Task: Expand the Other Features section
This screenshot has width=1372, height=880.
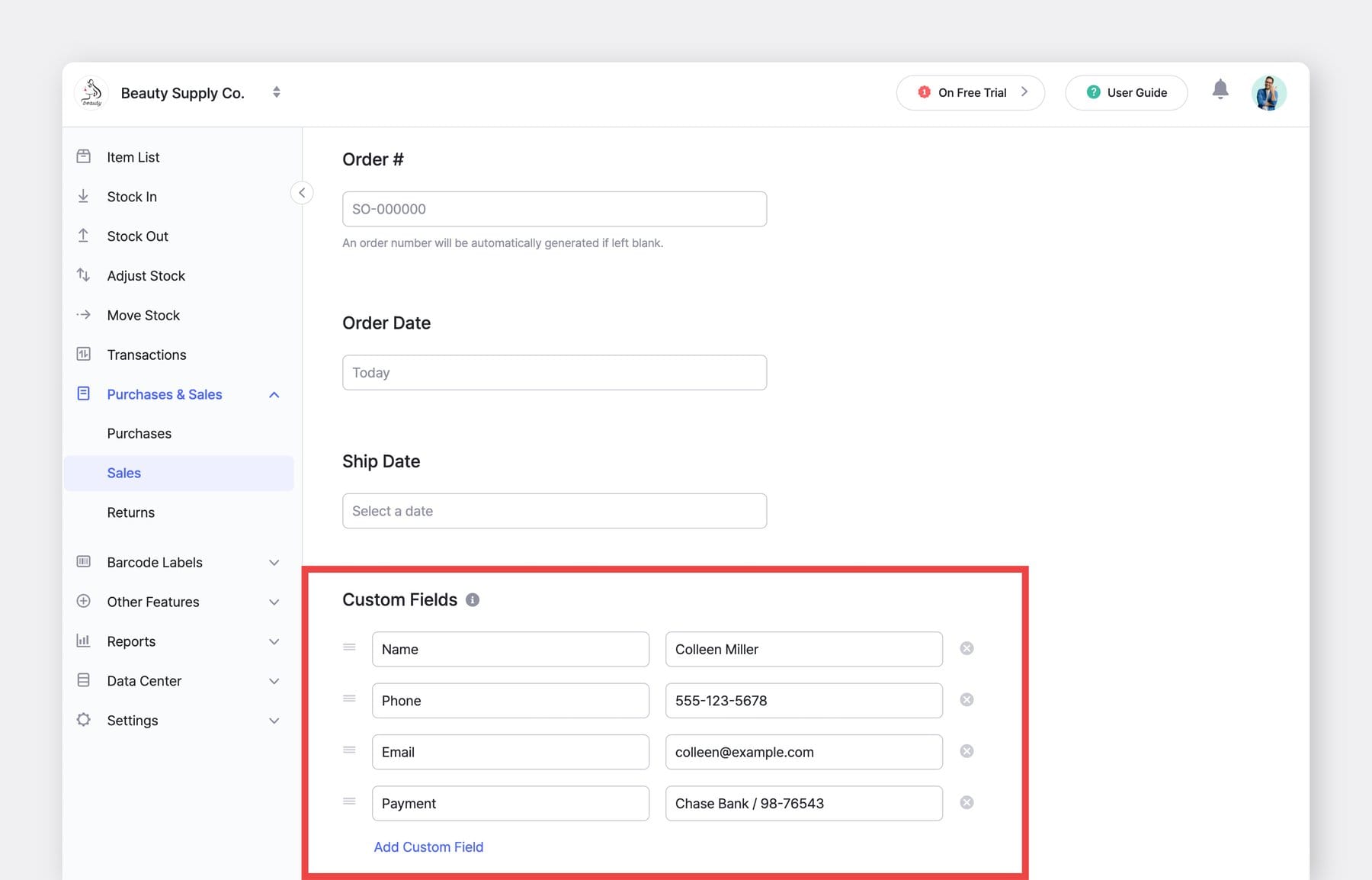Action: click(x=274, y=602)
